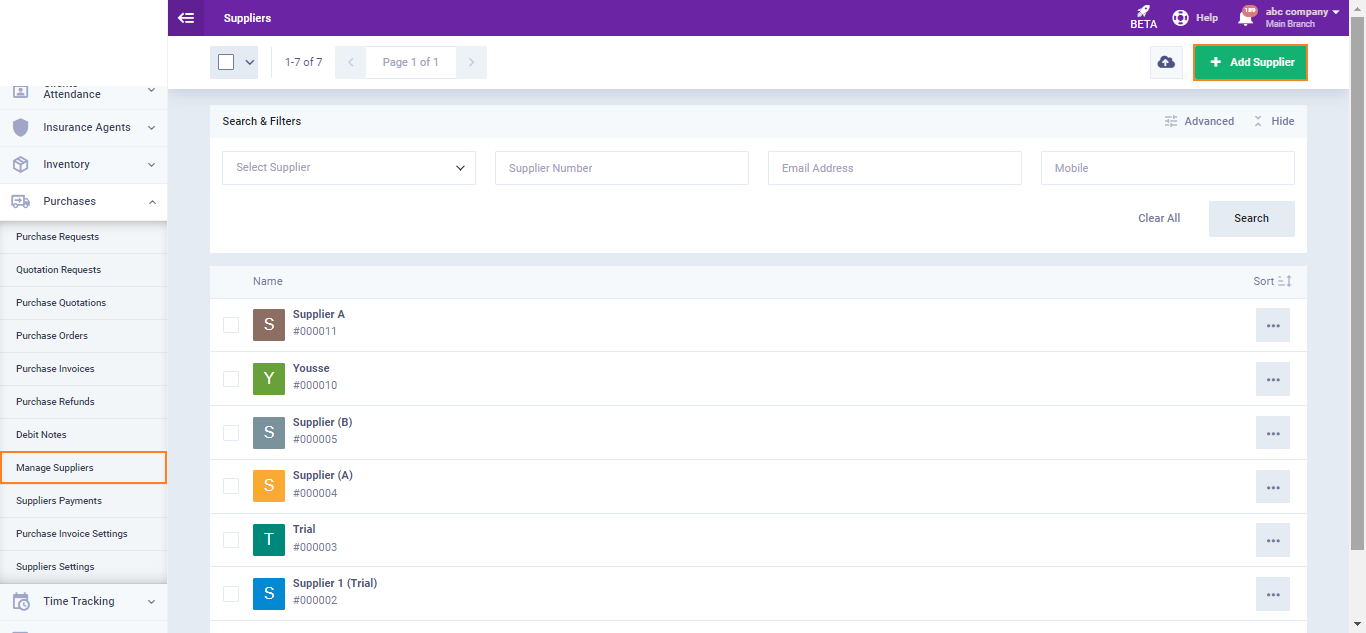Tick the checkbox for Supplier (B)
1366x633 pixels.
231,433
